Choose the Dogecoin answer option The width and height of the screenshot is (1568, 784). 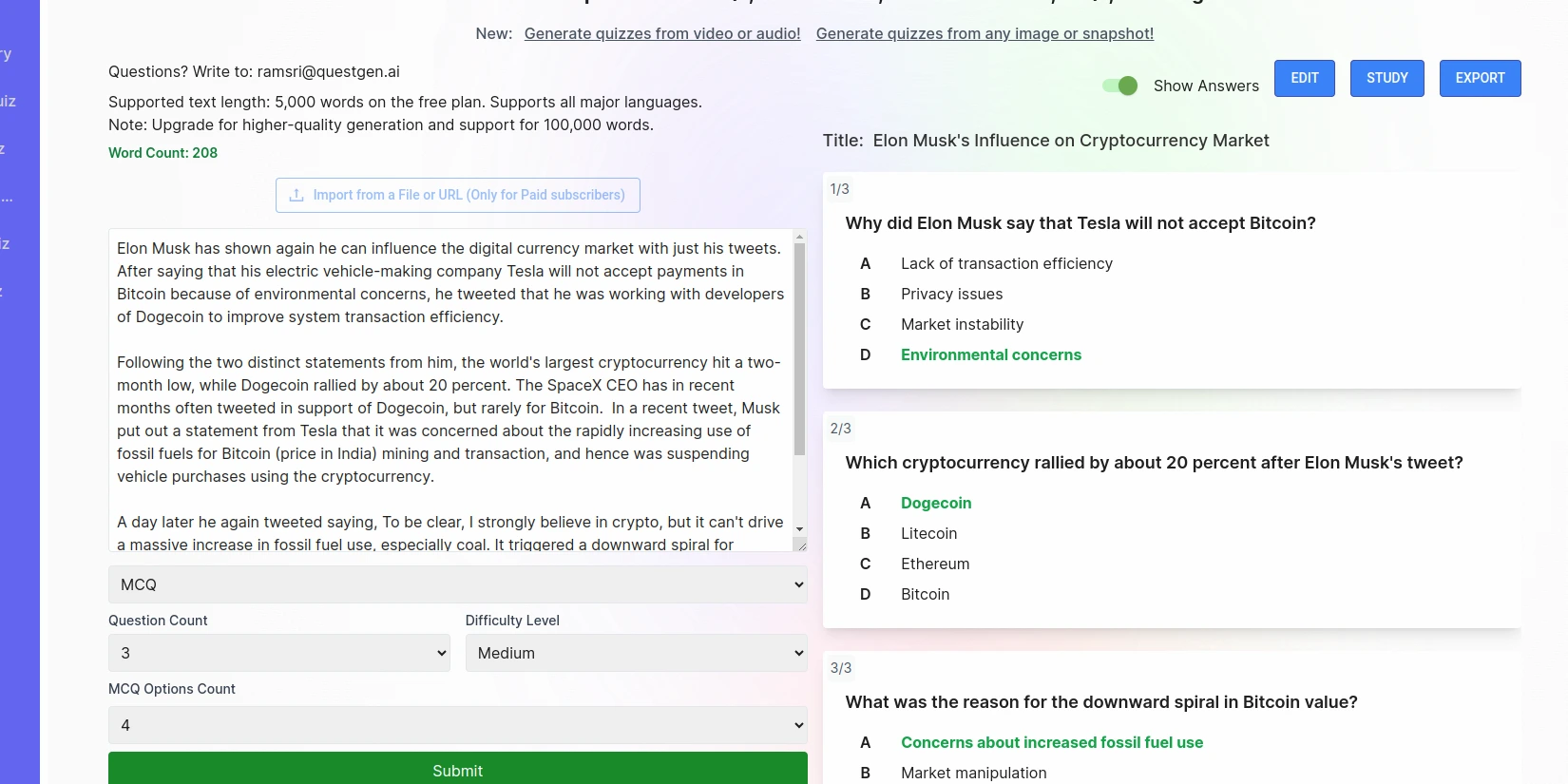pyautogui.click(x=935, y=503)
